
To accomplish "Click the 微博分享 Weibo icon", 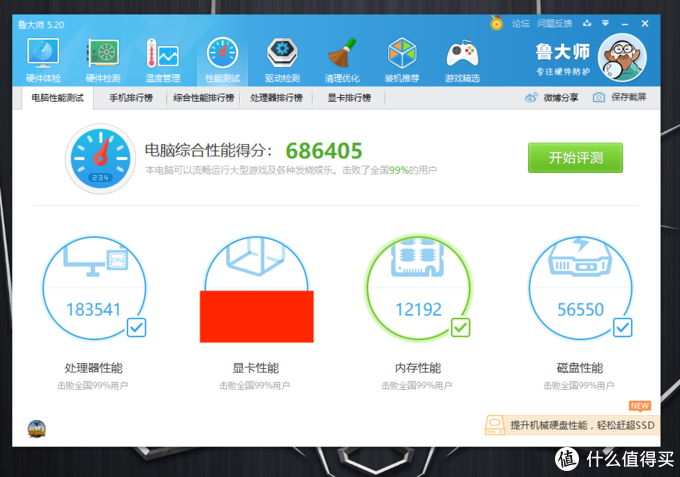I will (531, 98).
